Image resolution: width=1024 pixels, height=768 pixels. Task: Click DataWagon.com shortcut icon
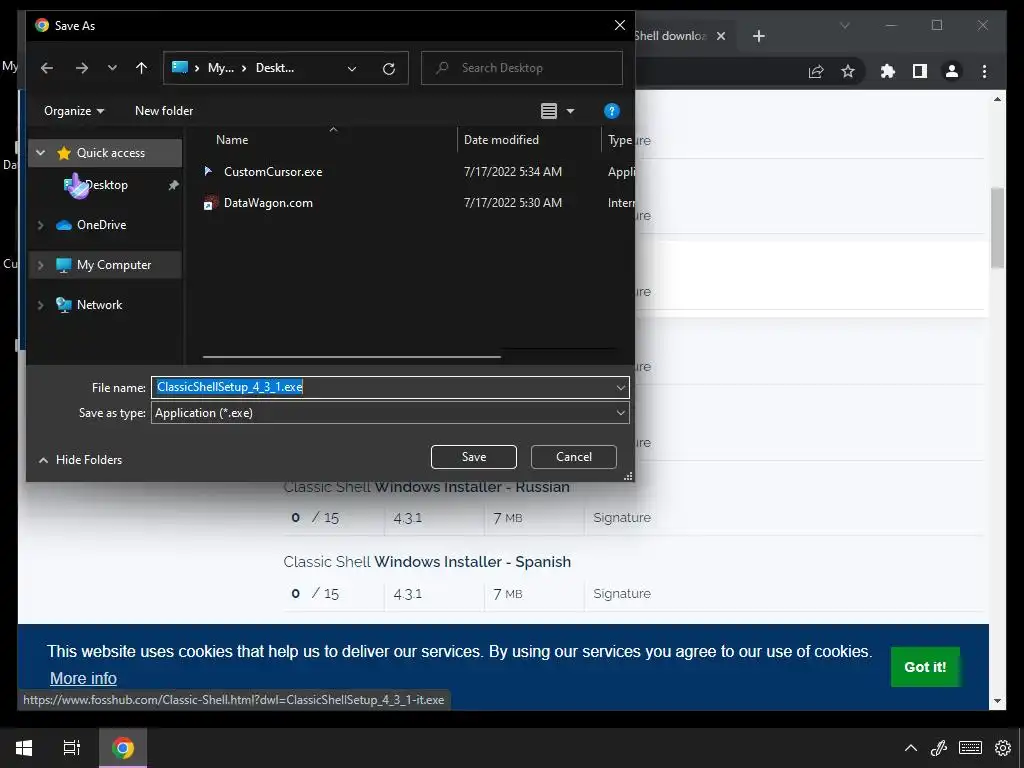(210, 203)
